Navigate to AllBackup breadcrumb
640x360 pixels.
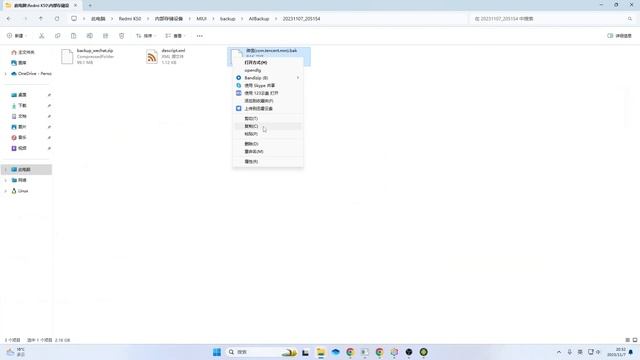[x=259, y=19]
